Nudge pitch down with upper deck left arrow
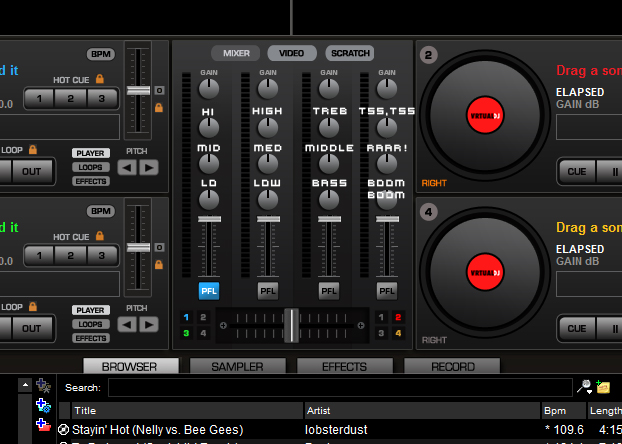 tap(127, 167)
